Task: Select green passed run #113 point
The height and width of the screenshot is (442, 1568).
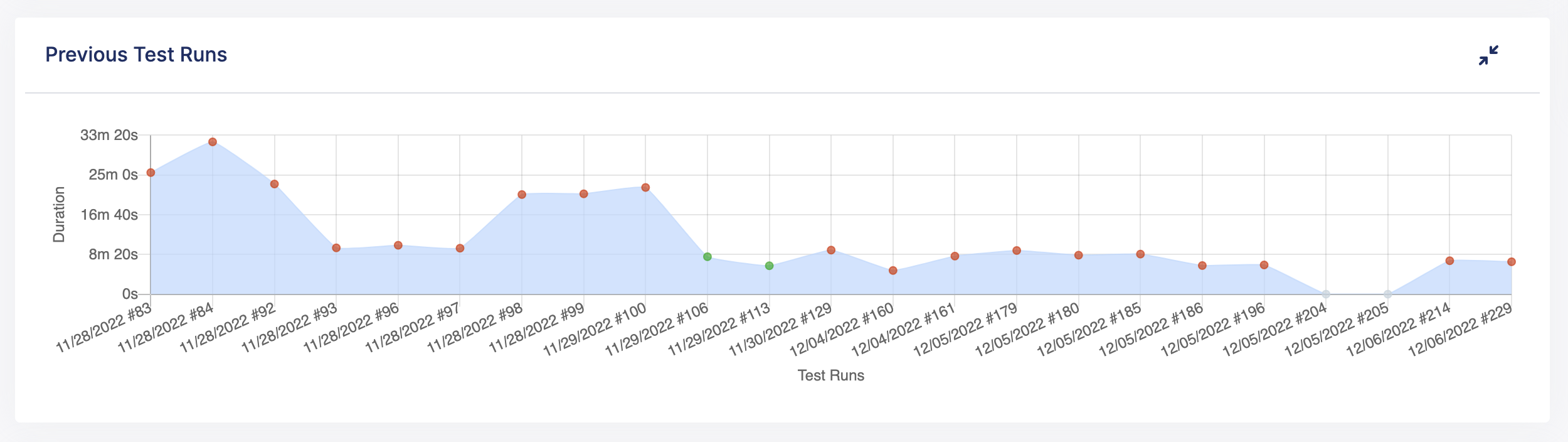Action: [770, 266]
